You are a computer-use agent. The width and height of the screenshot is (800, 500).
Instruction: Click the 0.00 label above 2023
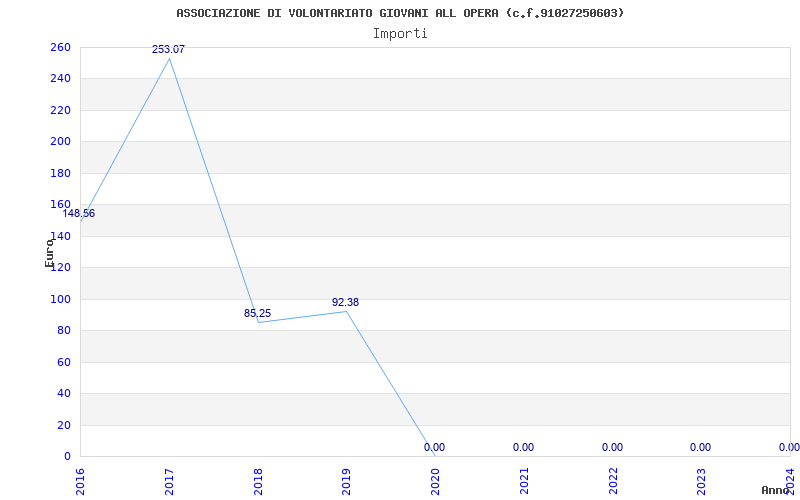[701, 447]
